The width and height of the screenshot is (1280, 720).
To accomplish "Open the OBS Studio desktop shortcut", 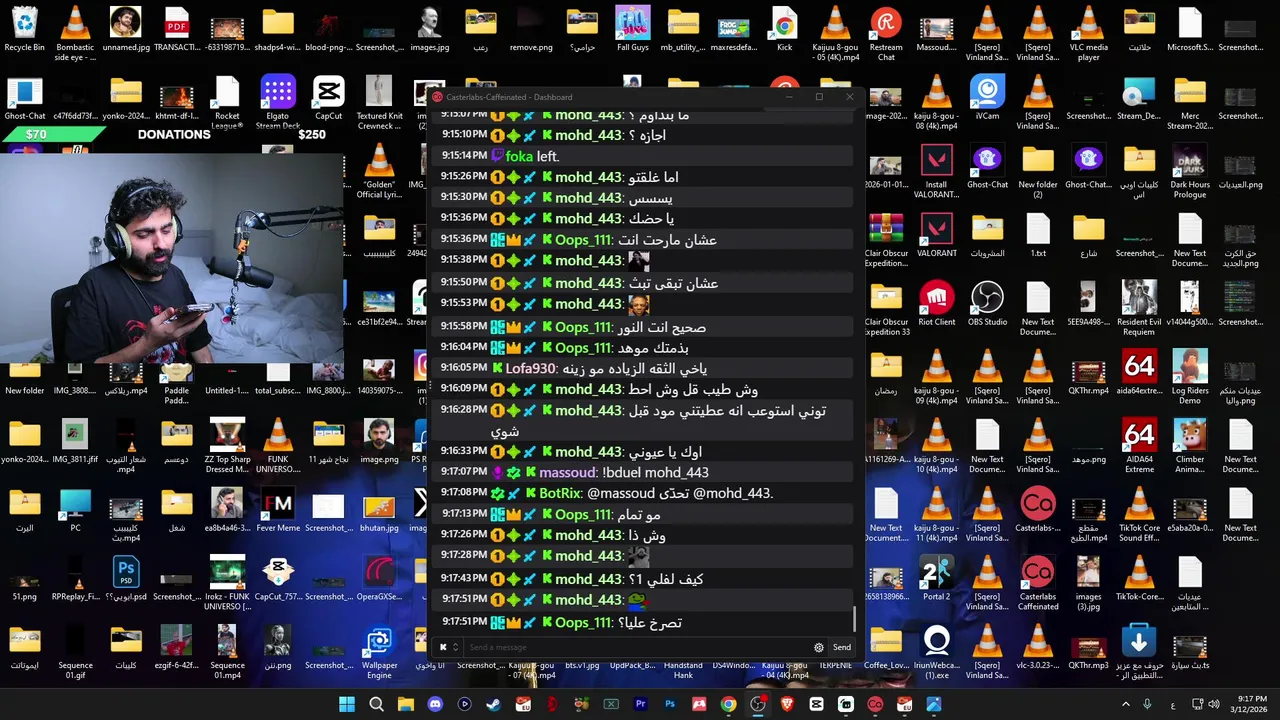I will click(987, 304).
